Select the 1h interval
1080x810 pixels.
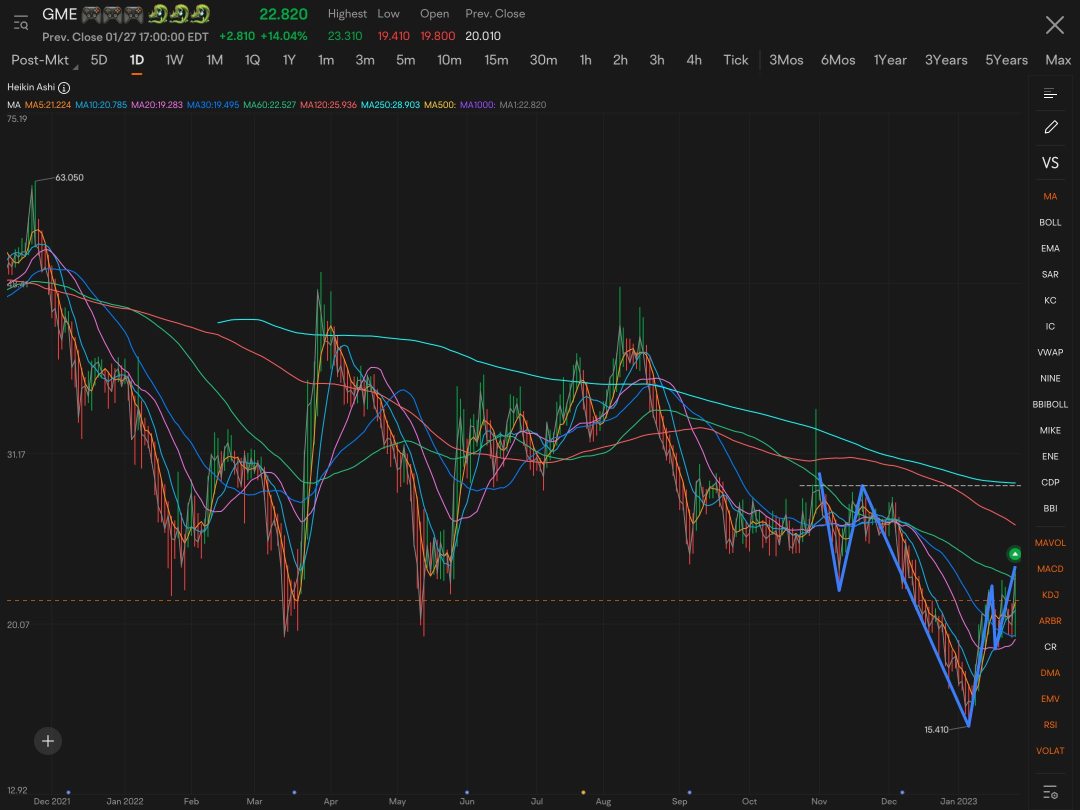click(585, 60)
